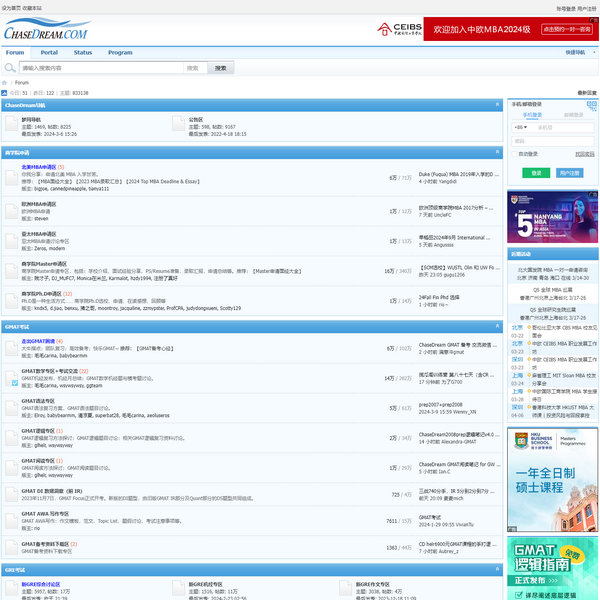
Task: Click the search magnifier icon
Action: (11, 68)
